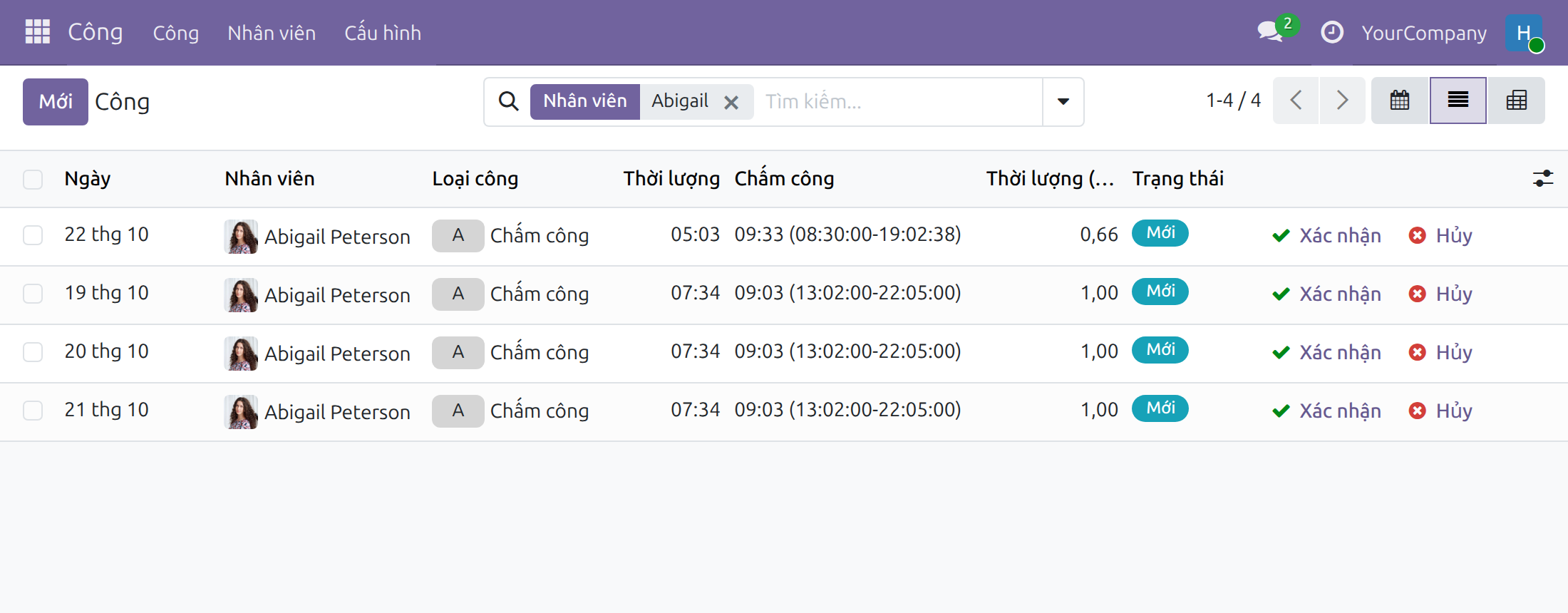Click the YourCompany company switcher

click(1424, 33)
